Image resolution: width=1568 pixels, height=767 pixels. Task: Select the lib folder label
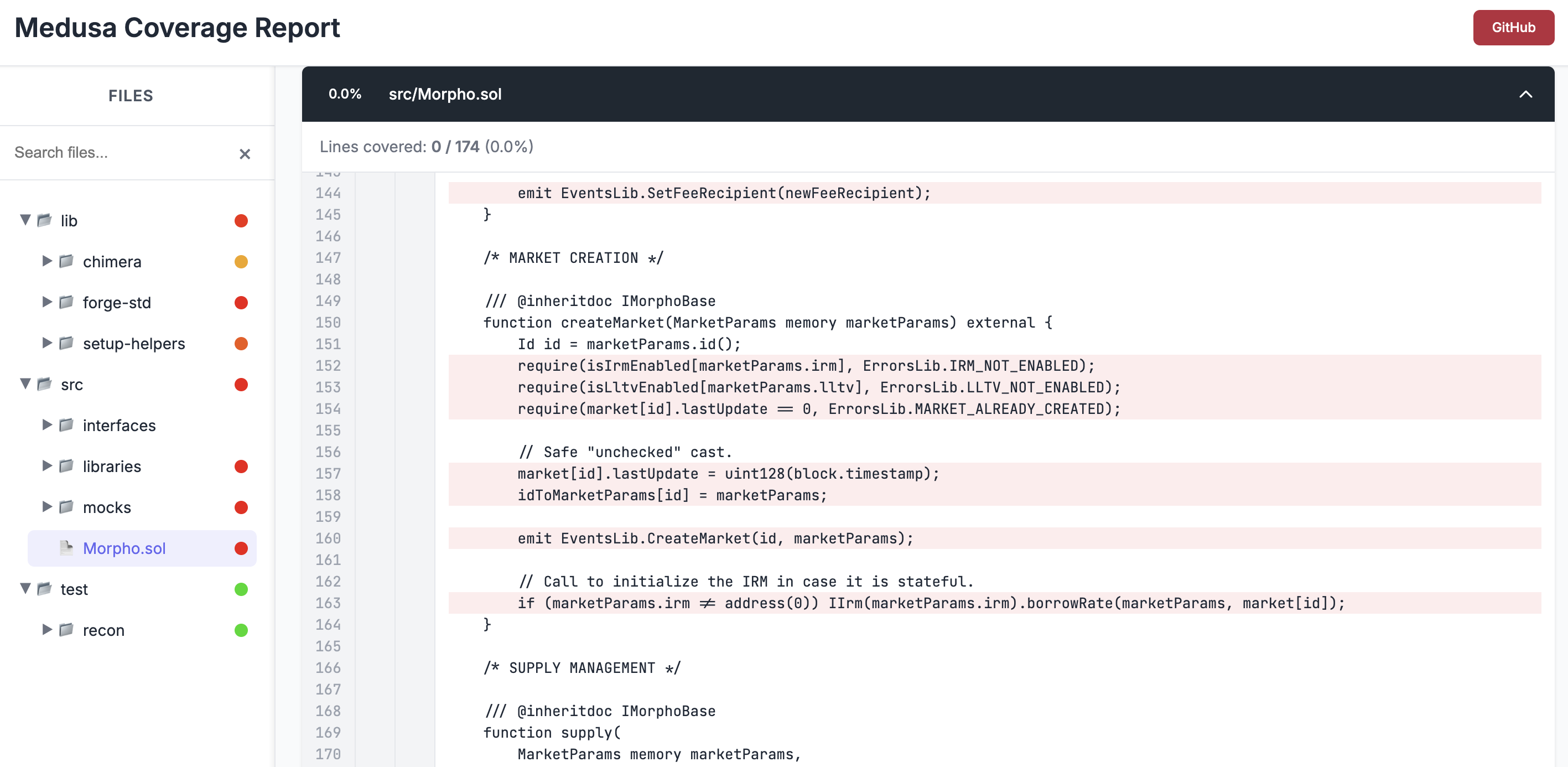[69, 221]
